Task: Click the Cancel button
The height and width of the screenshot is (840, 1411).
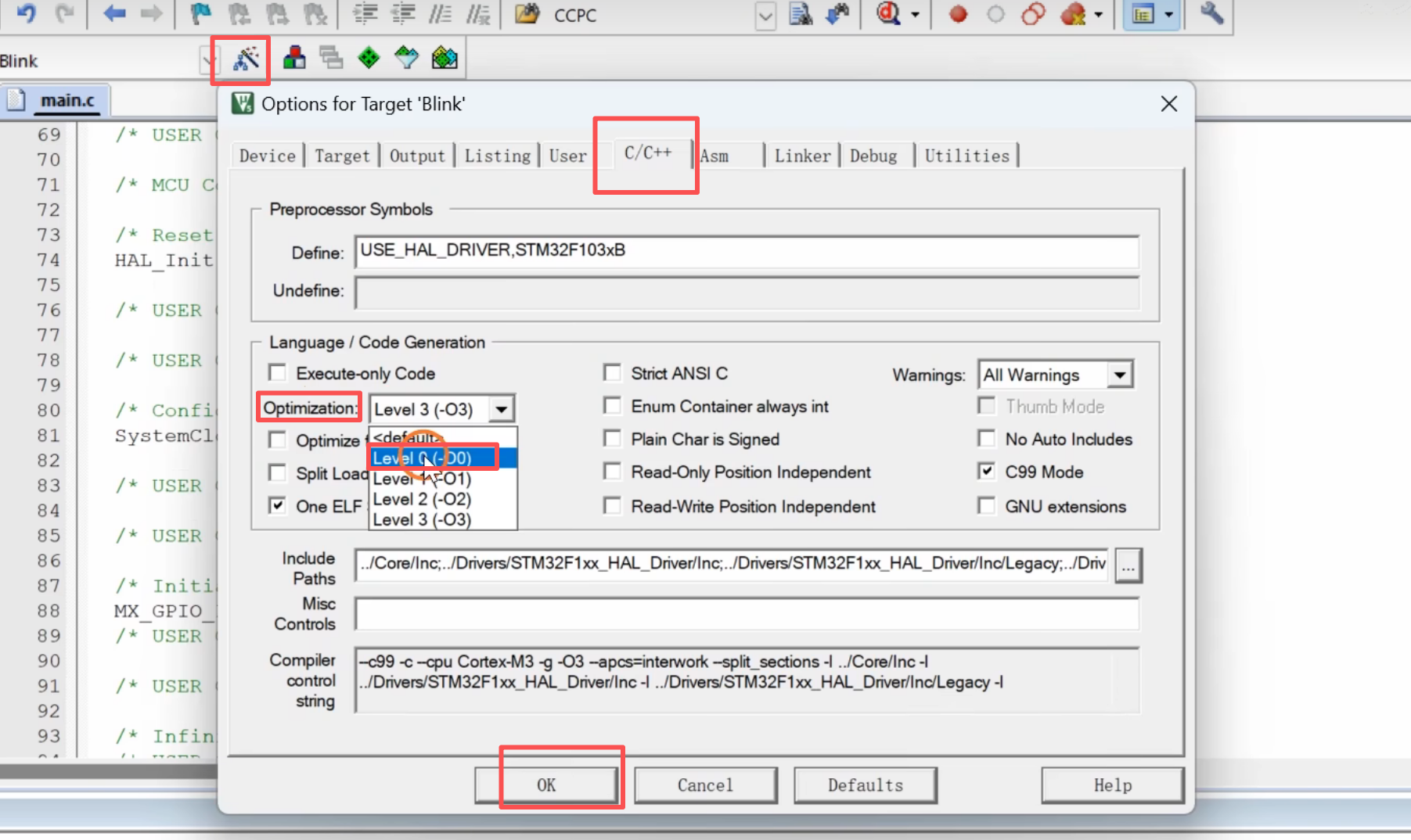Action: (x=705, y=784)
